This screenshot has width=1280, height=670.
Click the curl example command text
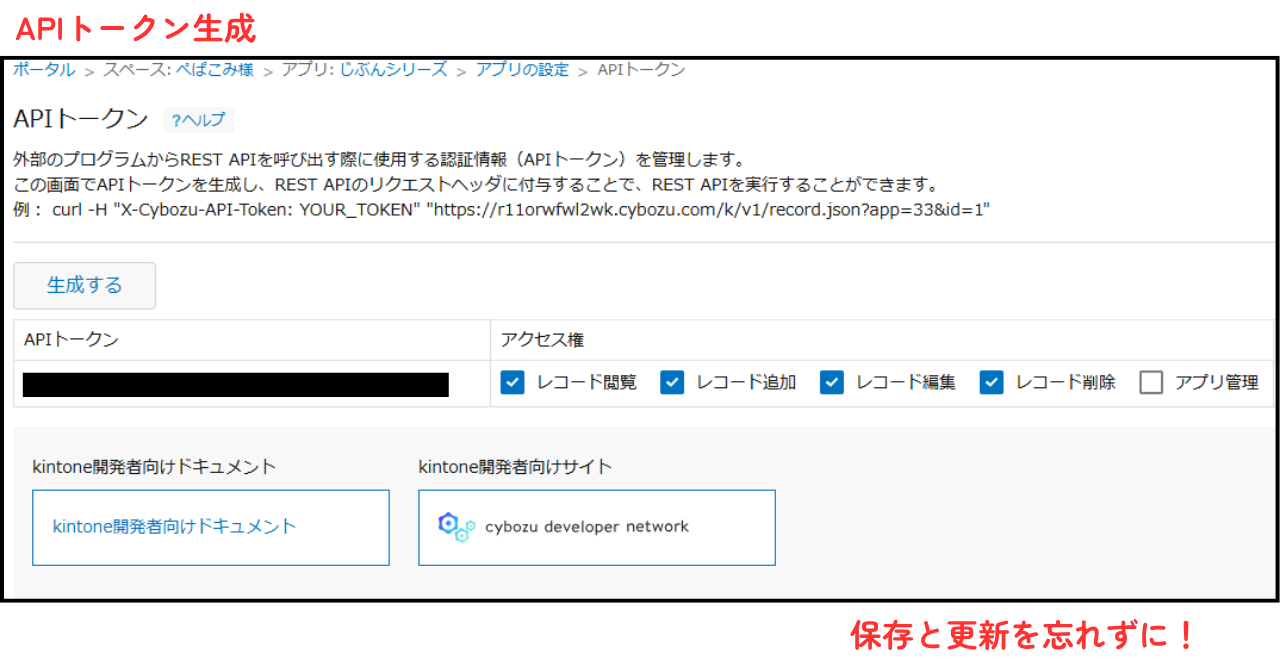point(521,210)
